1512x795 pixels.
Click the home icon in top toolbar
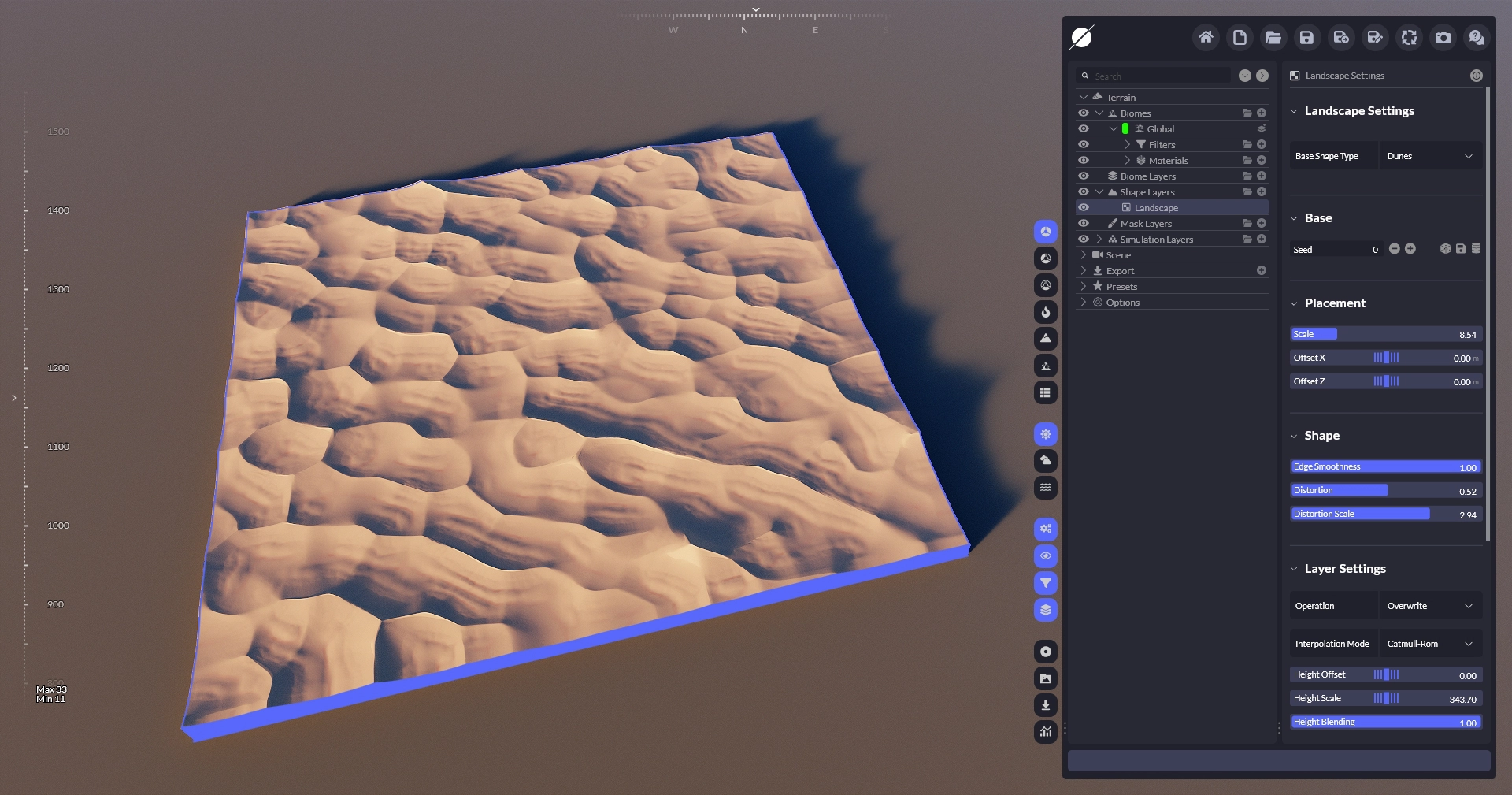coord(1205,37)
